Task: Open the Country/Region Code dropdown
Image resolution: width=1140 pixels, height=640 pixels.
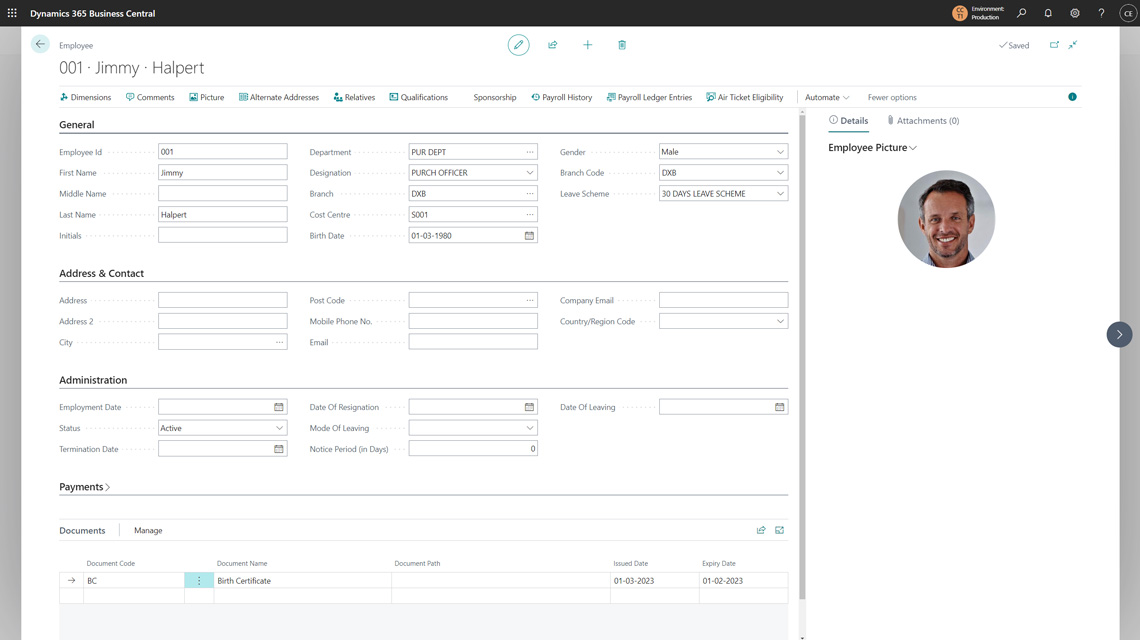Action: [780, 321]
